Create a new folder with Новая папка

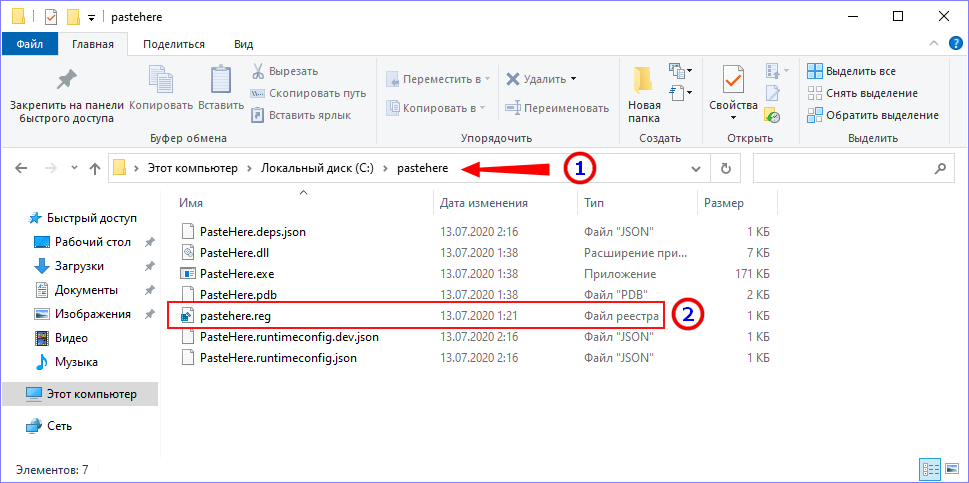644,94
